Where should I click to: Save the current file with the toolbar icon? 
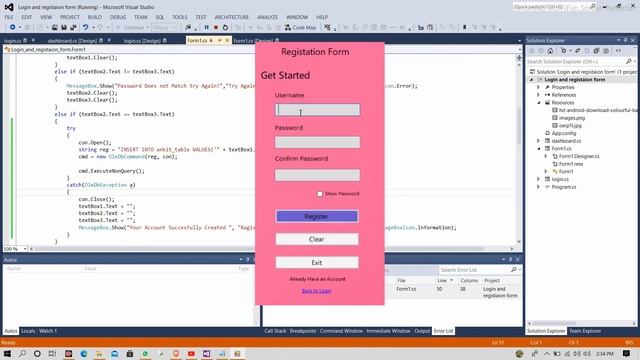[64, 27]
